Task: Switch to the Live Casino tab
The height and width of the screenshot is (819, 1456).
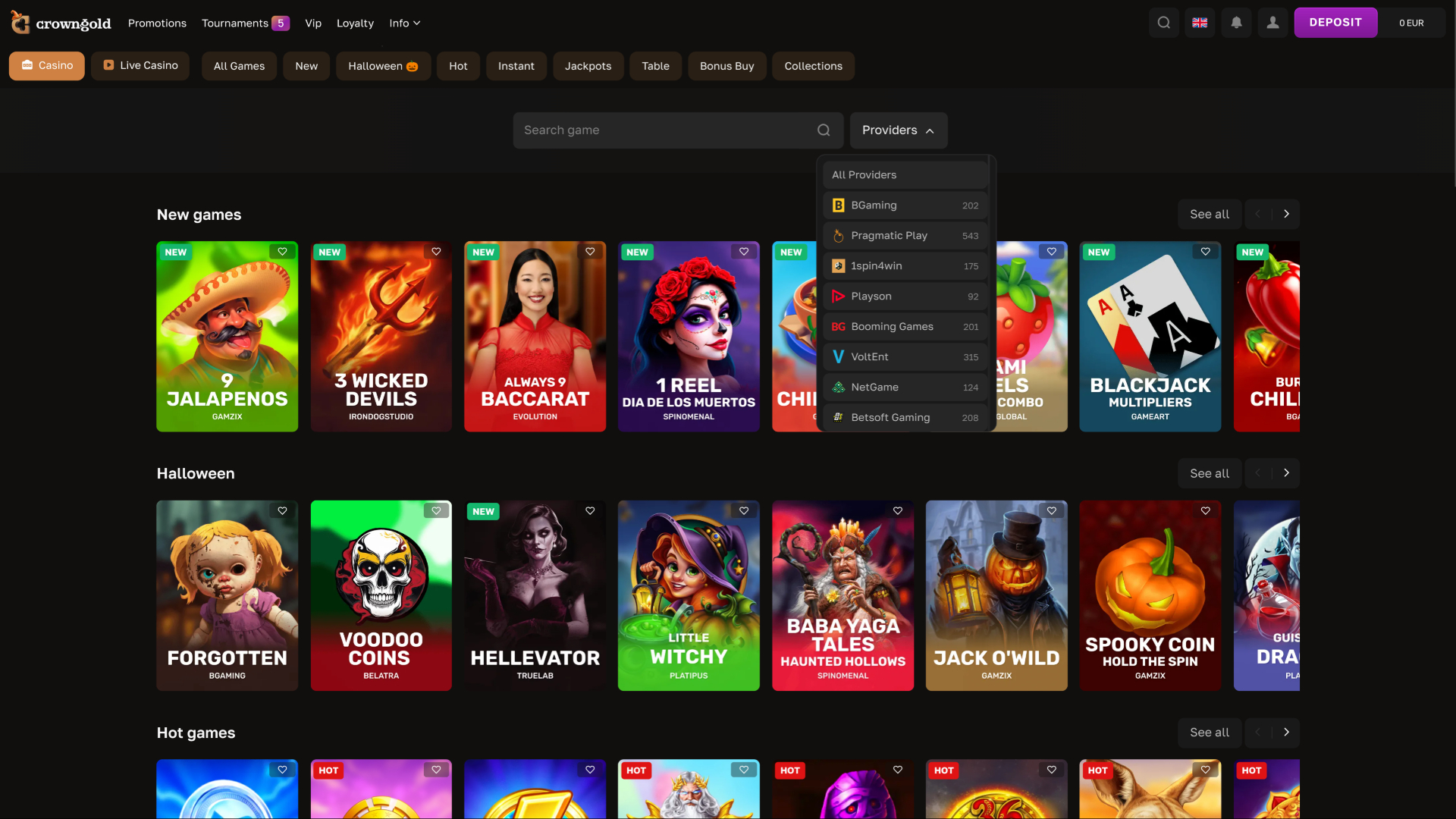Action: pyautogui.click(x=140, y=66)
